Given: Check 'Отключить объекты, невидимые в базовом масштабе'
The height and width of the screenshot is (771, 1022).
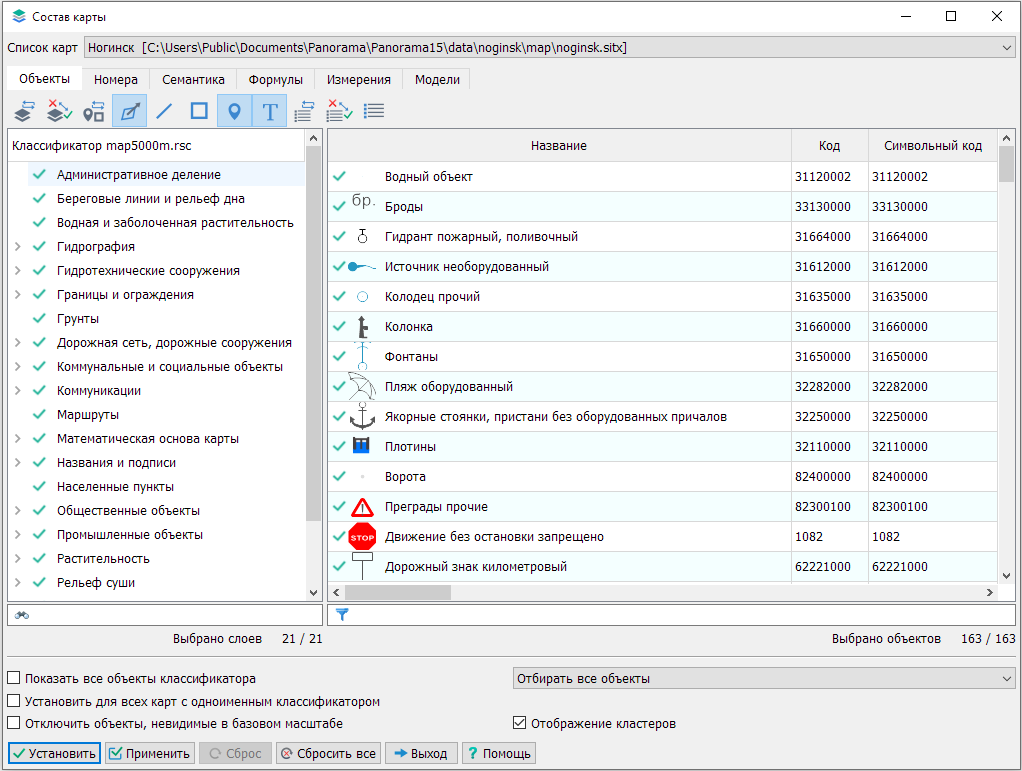Looking at the screenshot, I should [14, 723].
